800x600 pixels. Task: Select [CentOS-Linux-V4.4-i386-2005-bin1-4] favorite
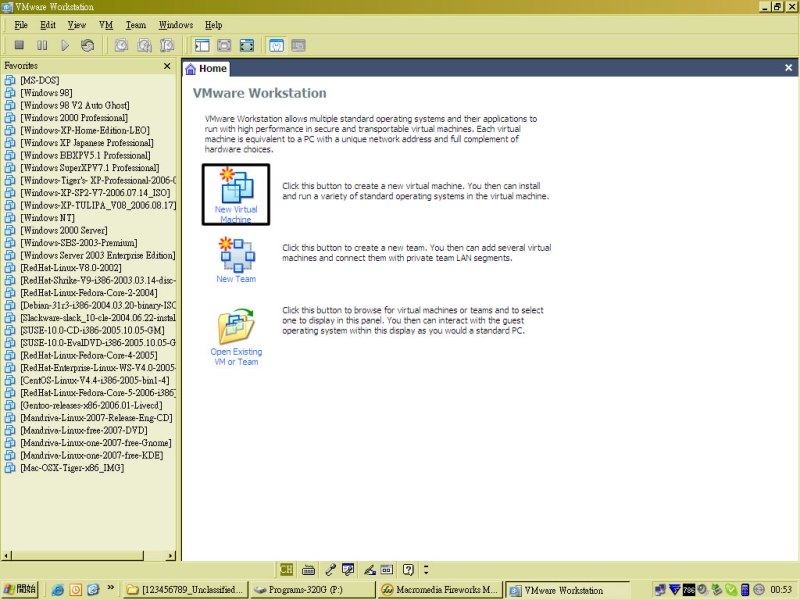[x=94, y=380]
